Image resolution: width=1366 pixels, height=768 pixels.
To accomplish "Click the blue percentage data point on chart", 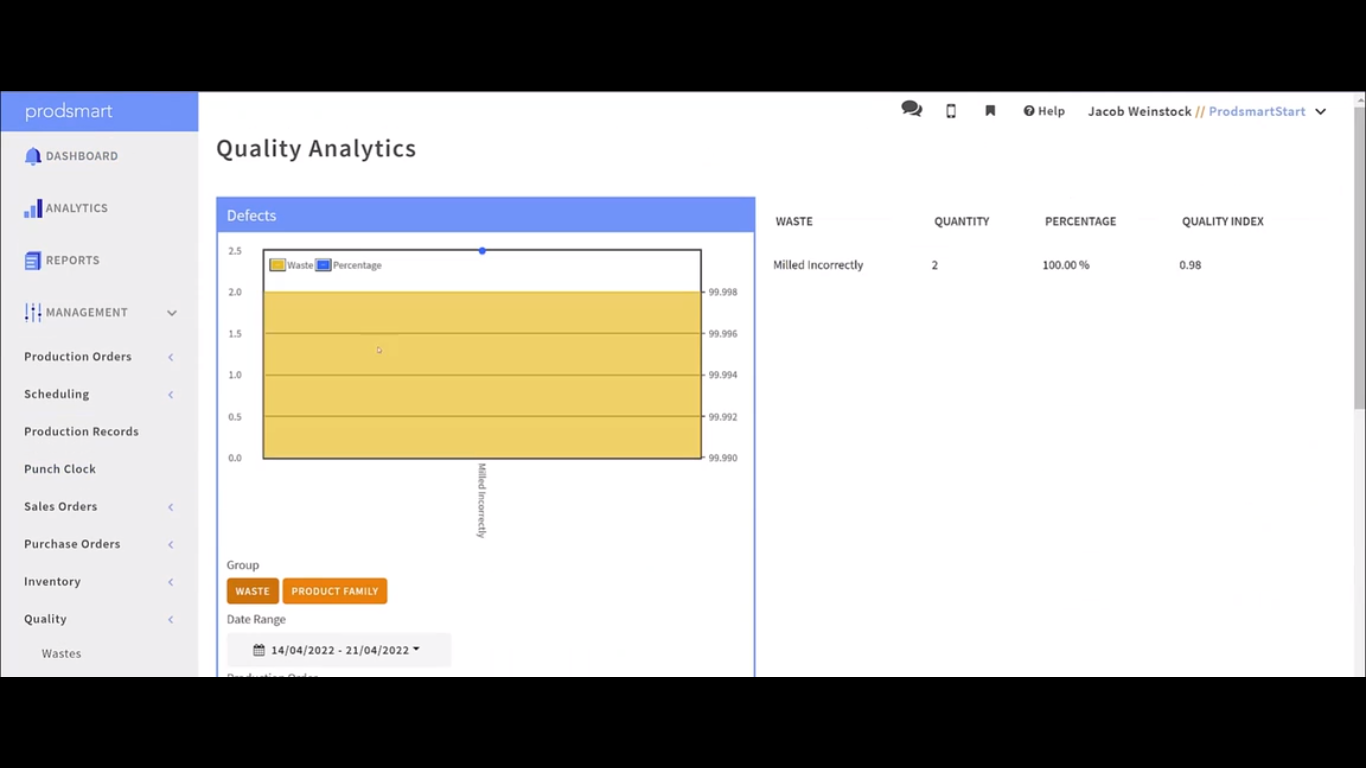I will (482, 251).
